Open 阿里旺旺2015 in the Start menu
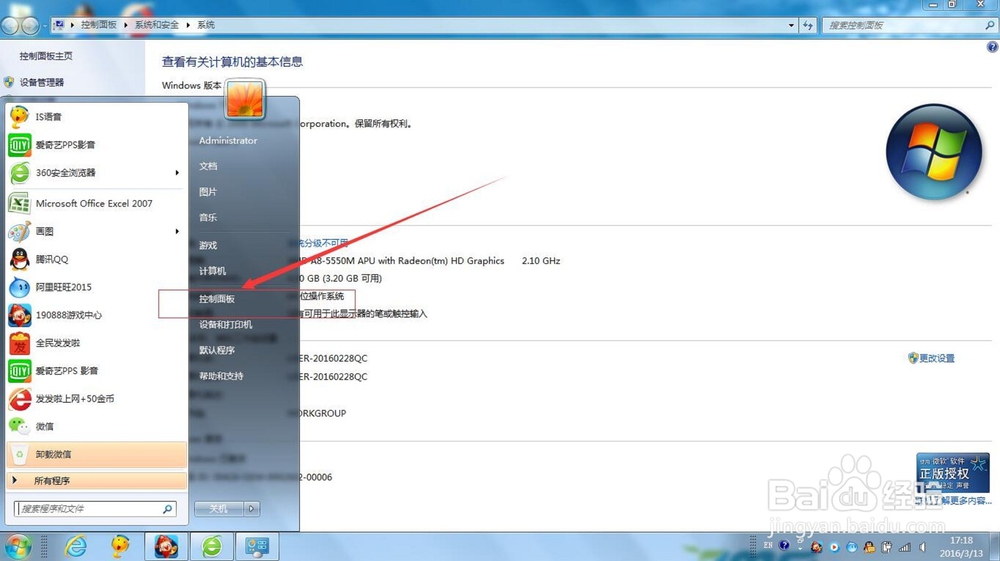The width and height of the screenshot is (1000, 561). point(96,288)
